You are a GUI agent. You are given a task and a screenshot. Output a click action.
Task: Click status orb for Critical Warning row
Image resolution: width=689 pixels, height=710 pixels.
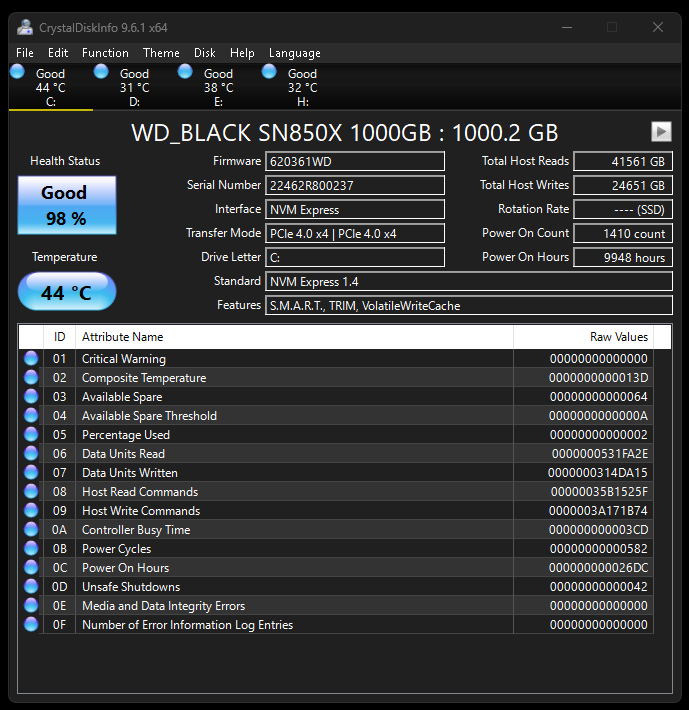coord(31,358)
